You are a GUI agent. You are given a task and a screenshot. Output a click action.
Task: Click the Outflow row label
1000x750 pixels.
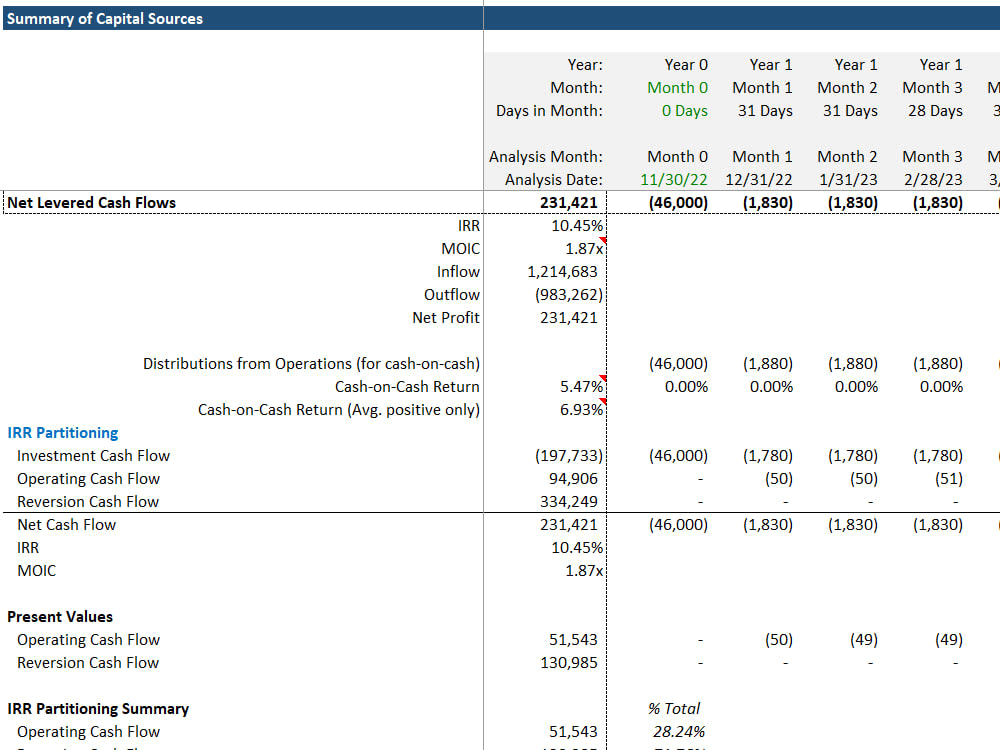click(x=452, y=295)
